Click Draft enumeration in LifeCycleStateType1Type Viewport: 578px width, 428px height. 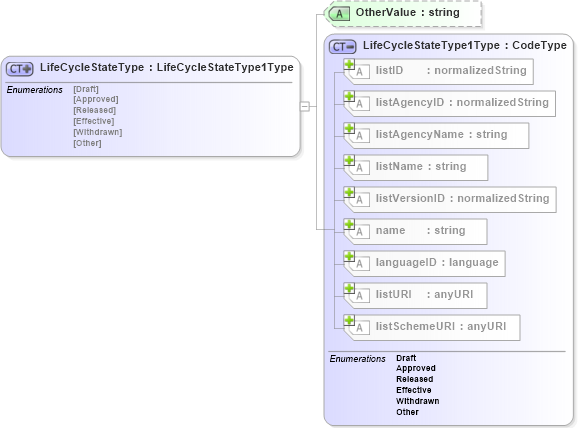tap(406, 358)
